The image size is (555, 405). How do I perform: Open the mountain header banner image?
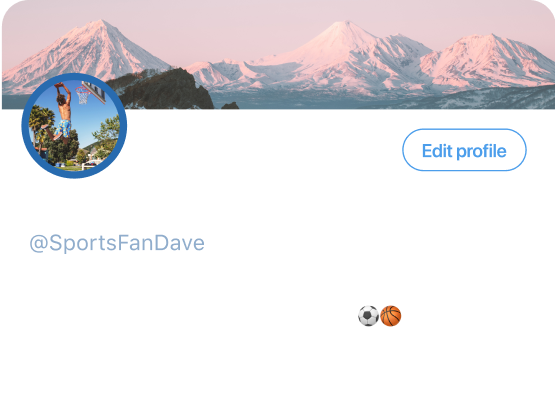pos(278,55)
